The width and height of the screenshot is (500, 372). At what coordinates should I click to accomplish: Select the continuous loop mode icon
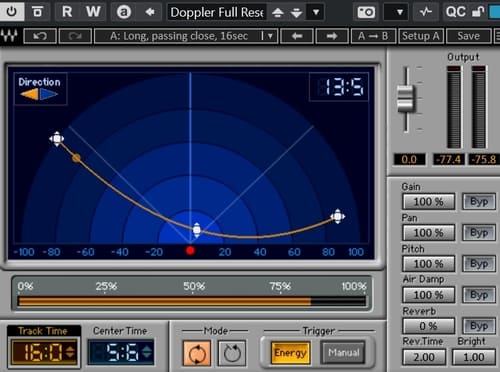(x=197, y=353)
